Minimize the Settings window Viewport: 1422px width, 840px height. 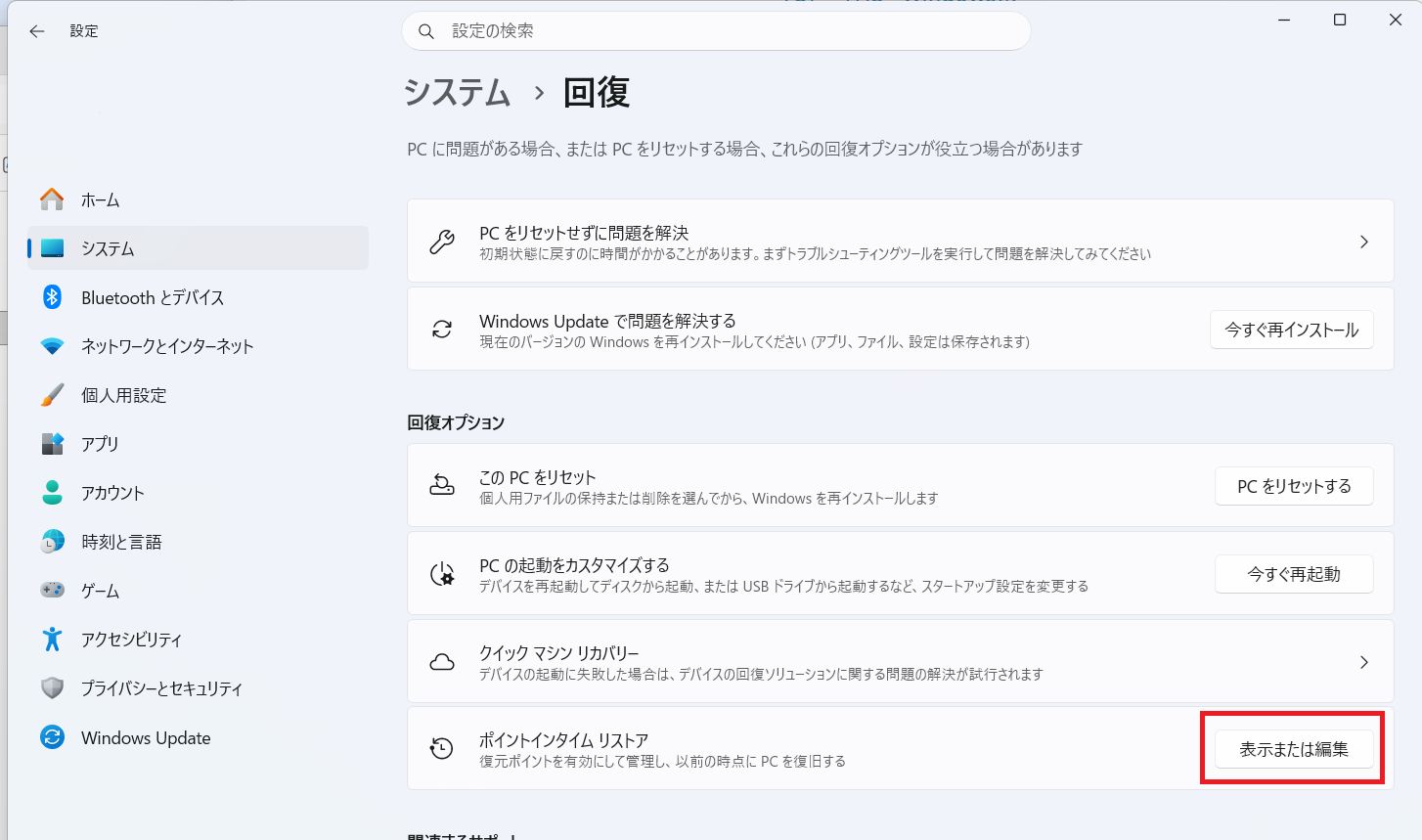(x=1284, y=20)
